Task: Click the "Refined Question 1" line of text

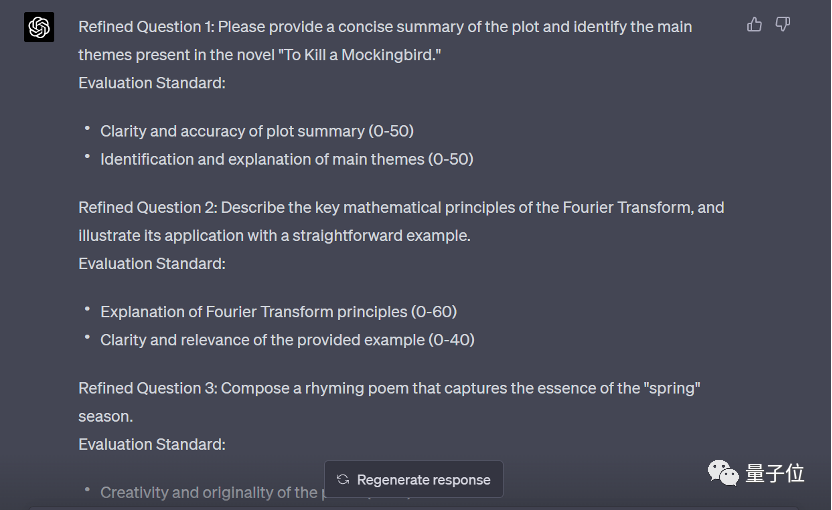Action: point(385,27)
